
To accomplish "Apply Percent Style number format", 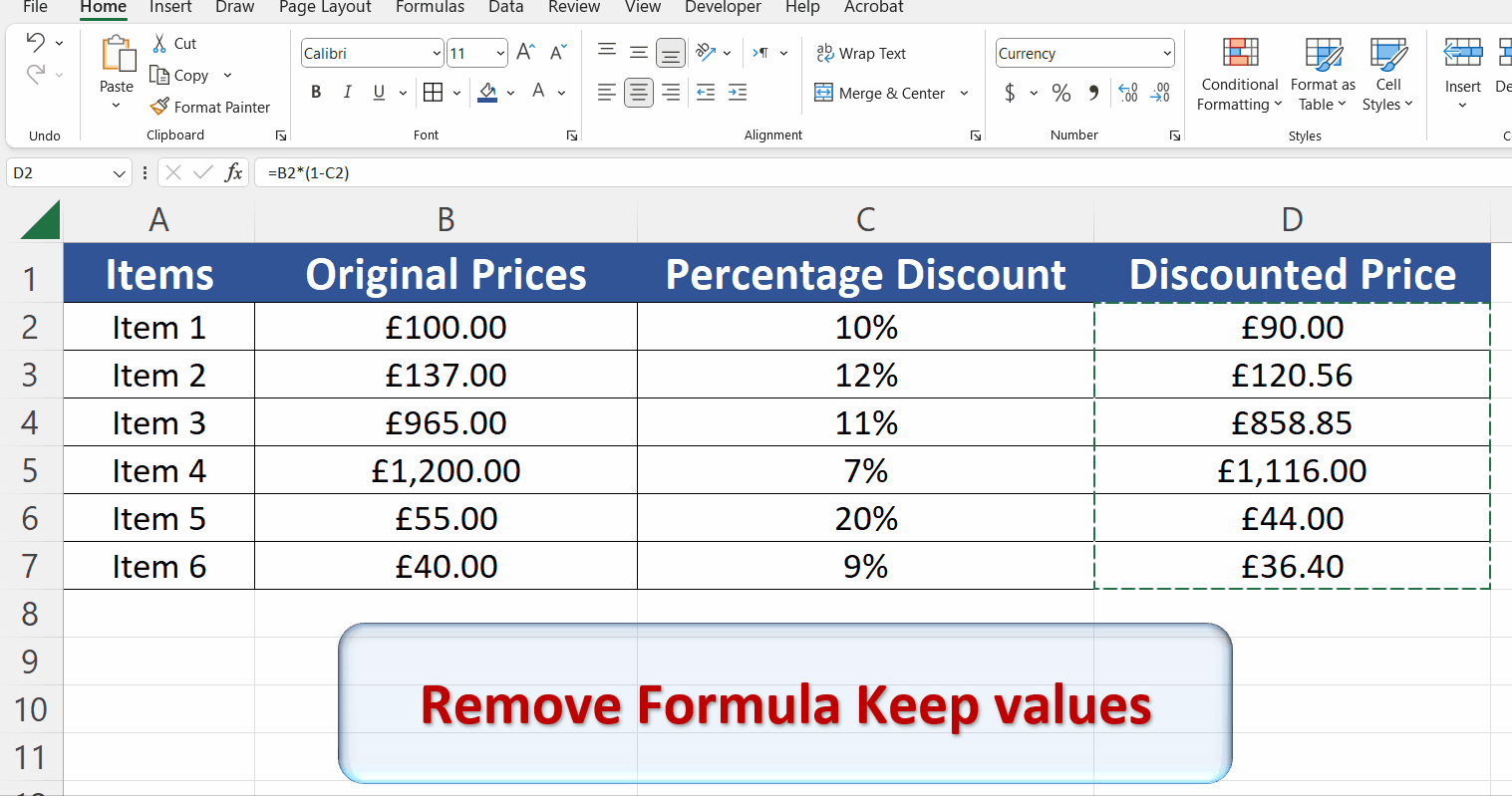I will click(x=1060, y=92).
